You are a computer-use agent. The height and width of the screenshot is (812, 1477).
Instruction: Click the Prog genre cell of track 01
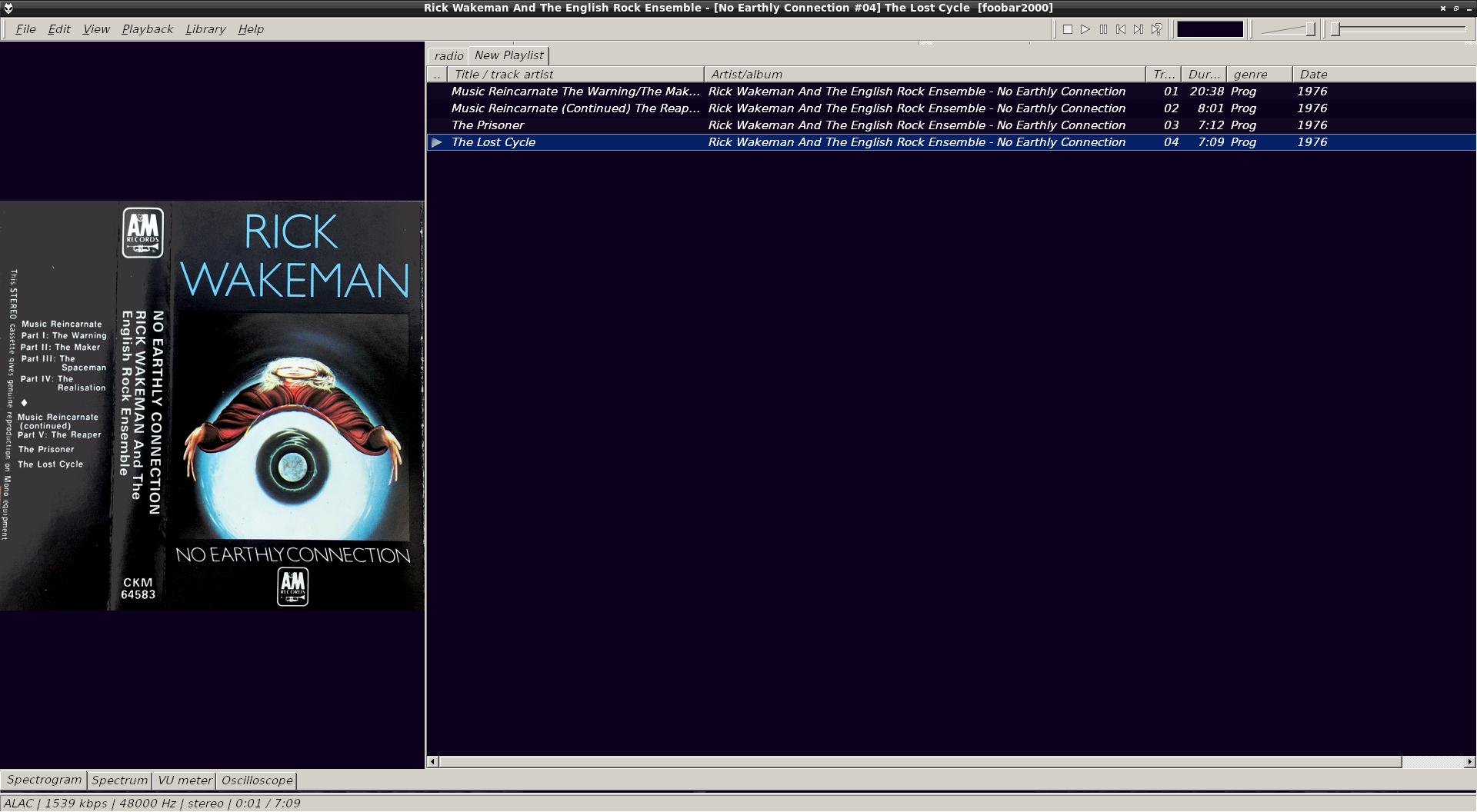pyautogui.click(x=1243, y=92)
